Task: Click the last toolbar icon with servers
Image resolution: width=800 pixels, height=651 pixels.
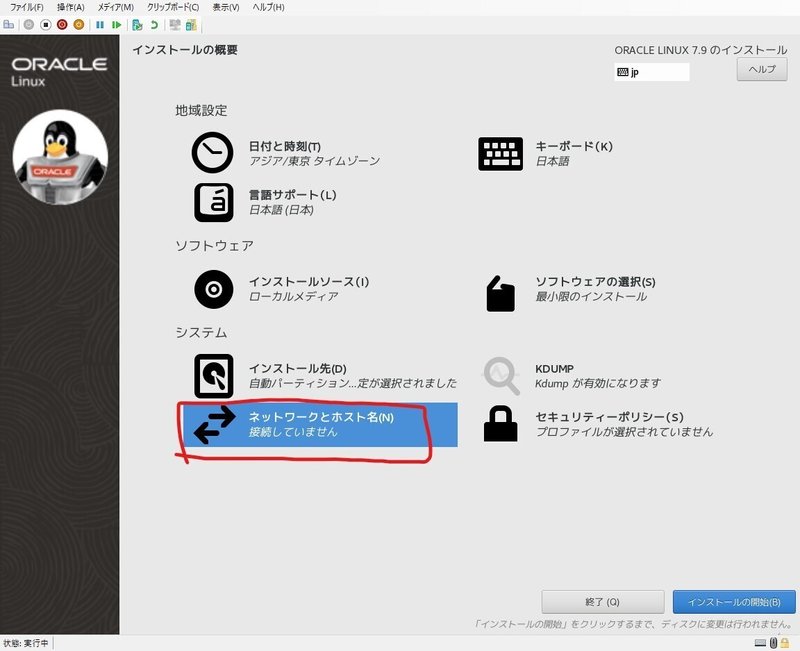Action: (x=191, y=24)
